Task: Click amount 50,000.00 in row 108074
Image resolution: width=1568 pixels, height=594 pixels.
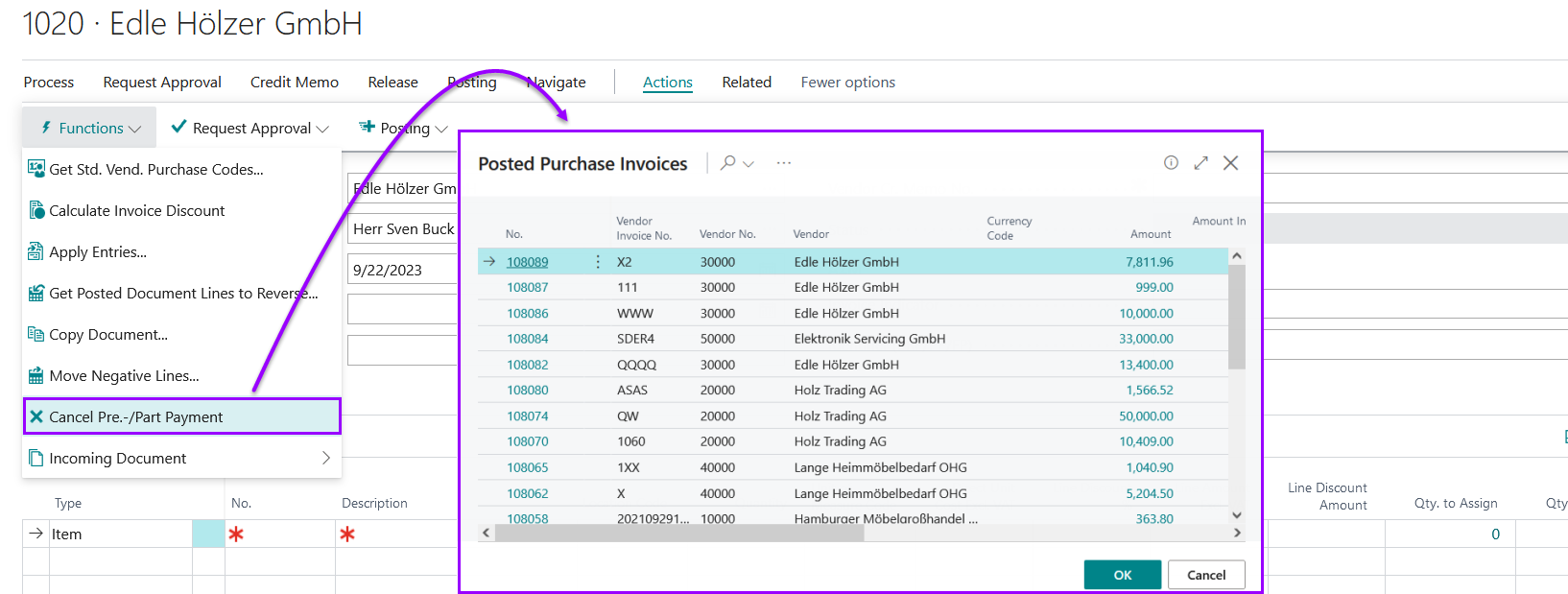Action: point(1146,416)
